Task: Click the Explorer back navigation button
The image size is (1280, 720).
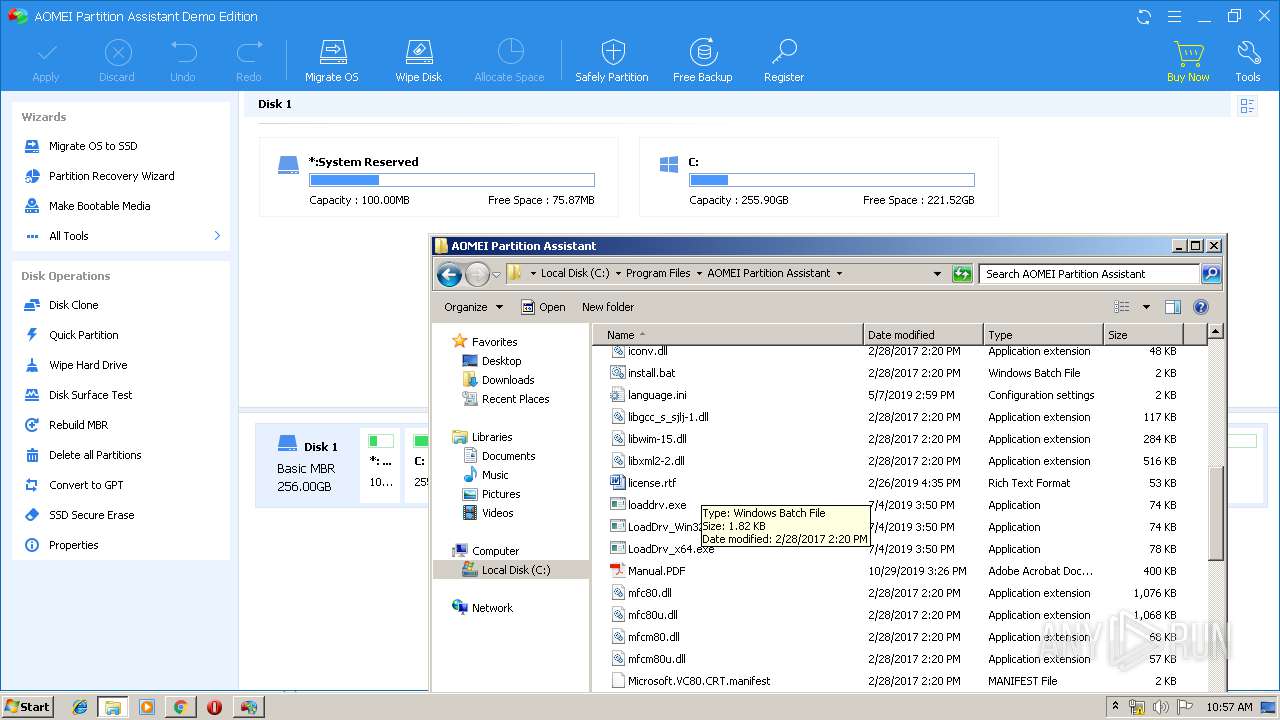Action: click(x=449, y=274)
